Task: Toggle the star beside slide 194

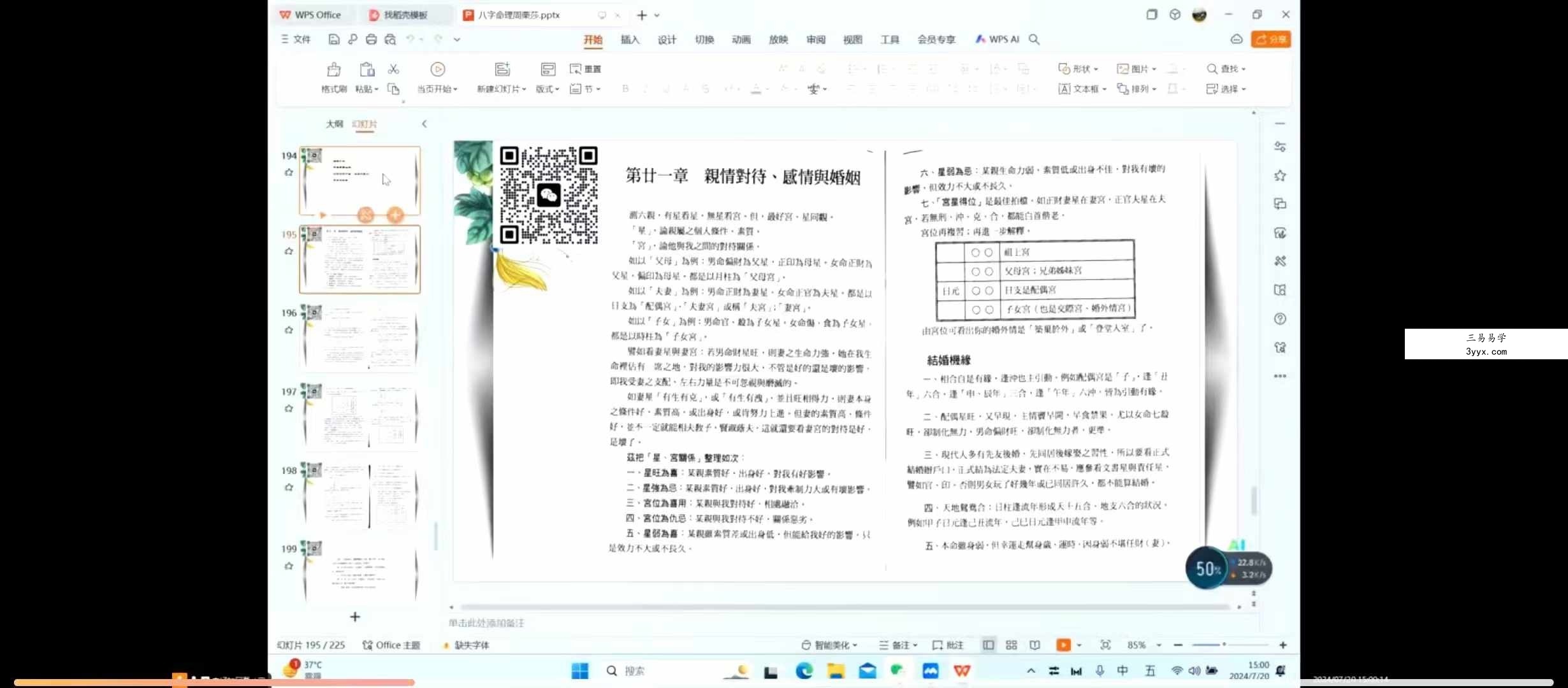Action: pos(289,172)
